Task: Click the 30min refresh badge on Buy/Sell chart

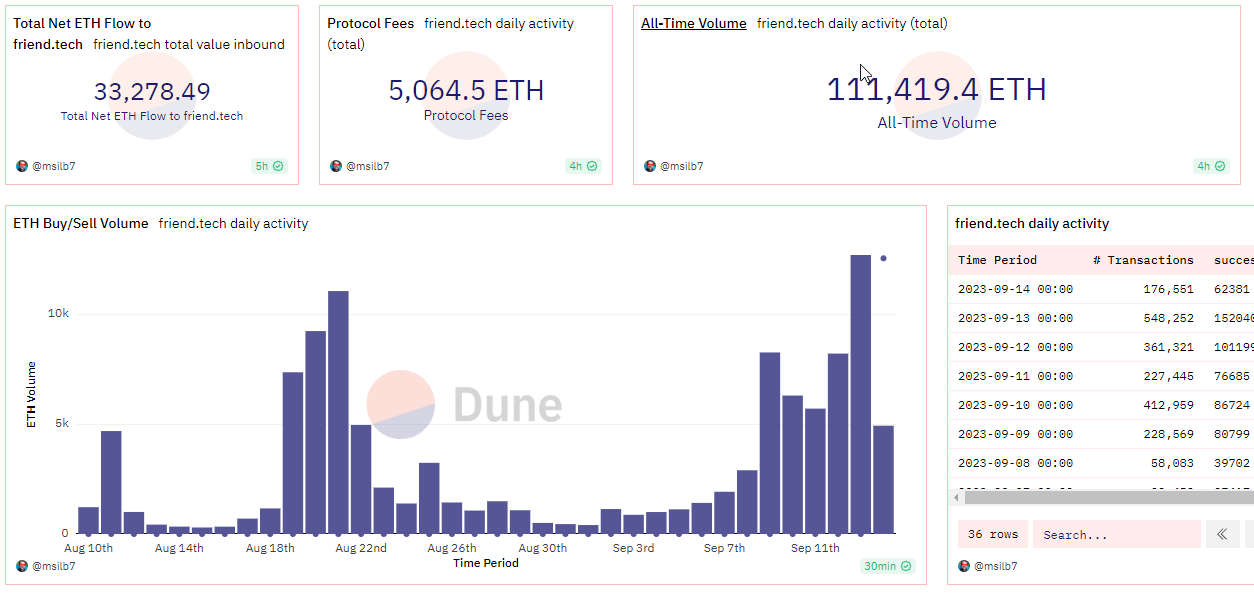Action: 887,566
